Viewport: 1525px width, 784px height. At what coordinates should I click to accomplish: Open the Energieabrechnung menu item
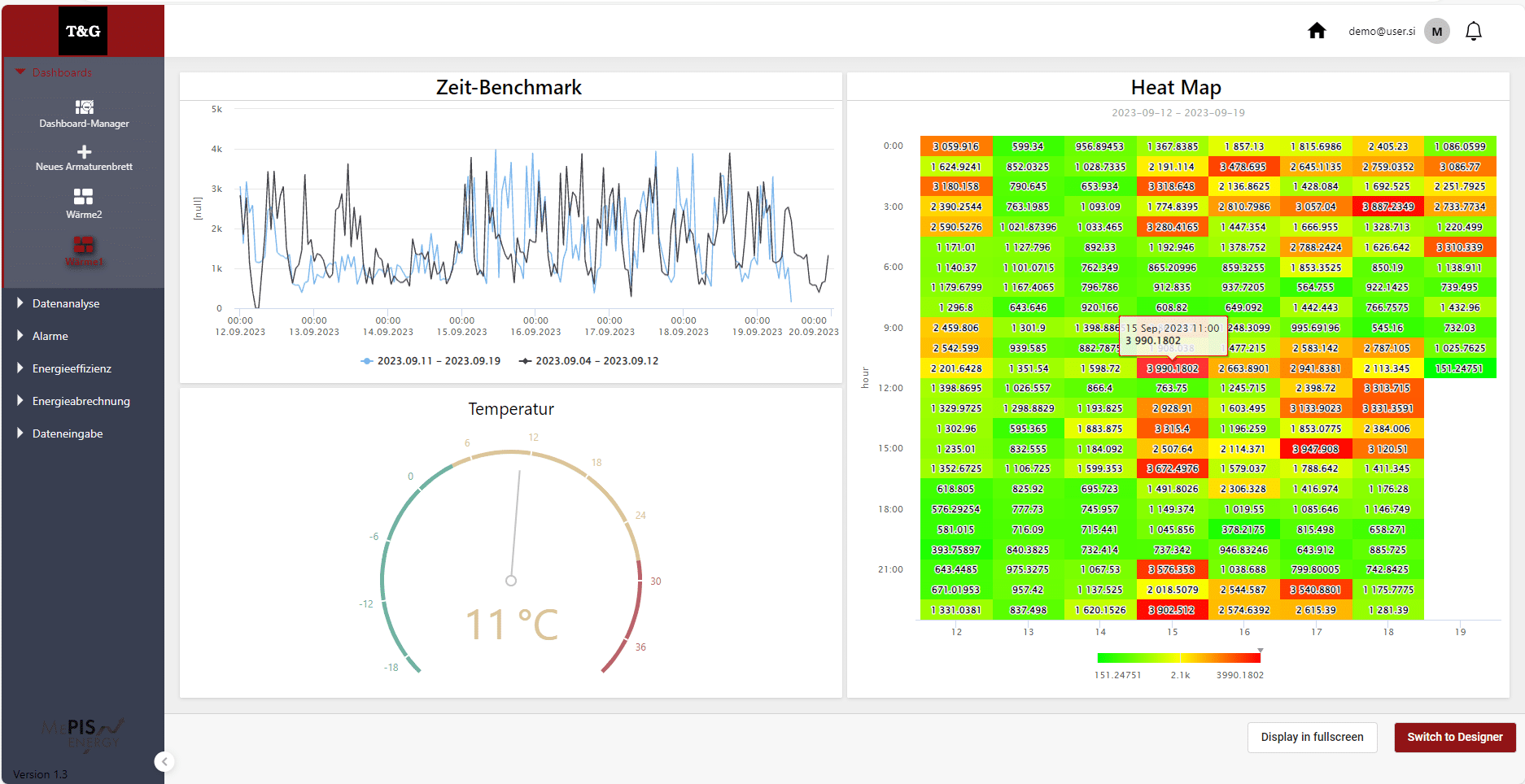[x=81, y=401]
